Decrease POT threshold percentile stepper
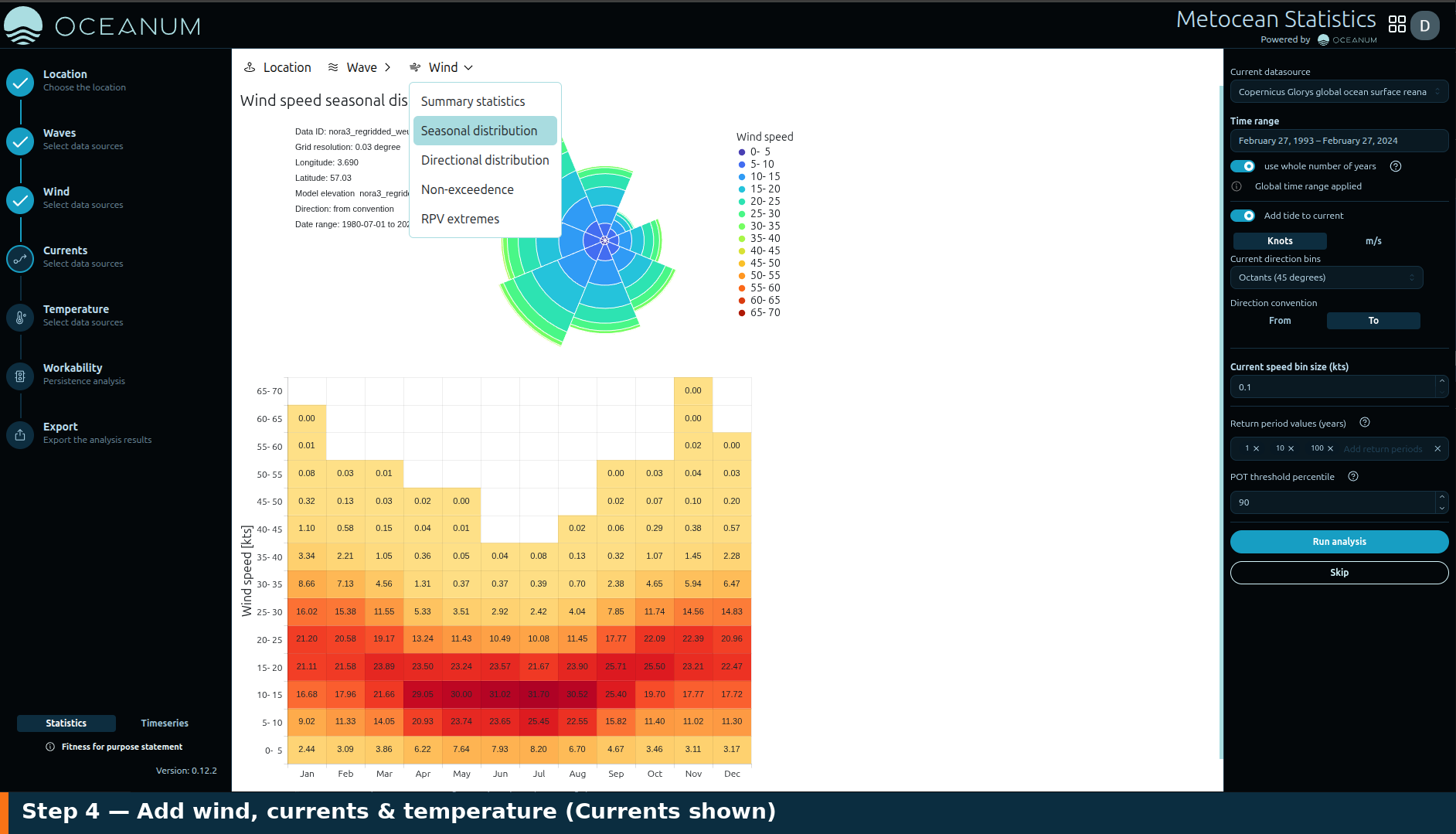 1442,508
